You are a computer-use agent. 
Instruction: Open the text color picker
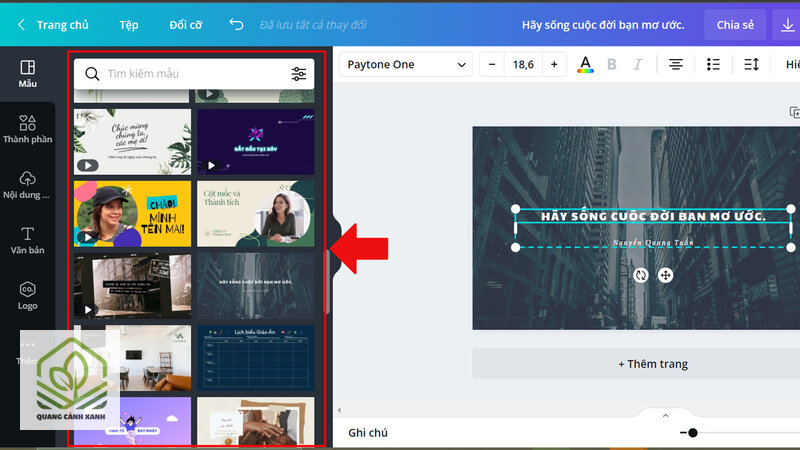coord(585,65)
